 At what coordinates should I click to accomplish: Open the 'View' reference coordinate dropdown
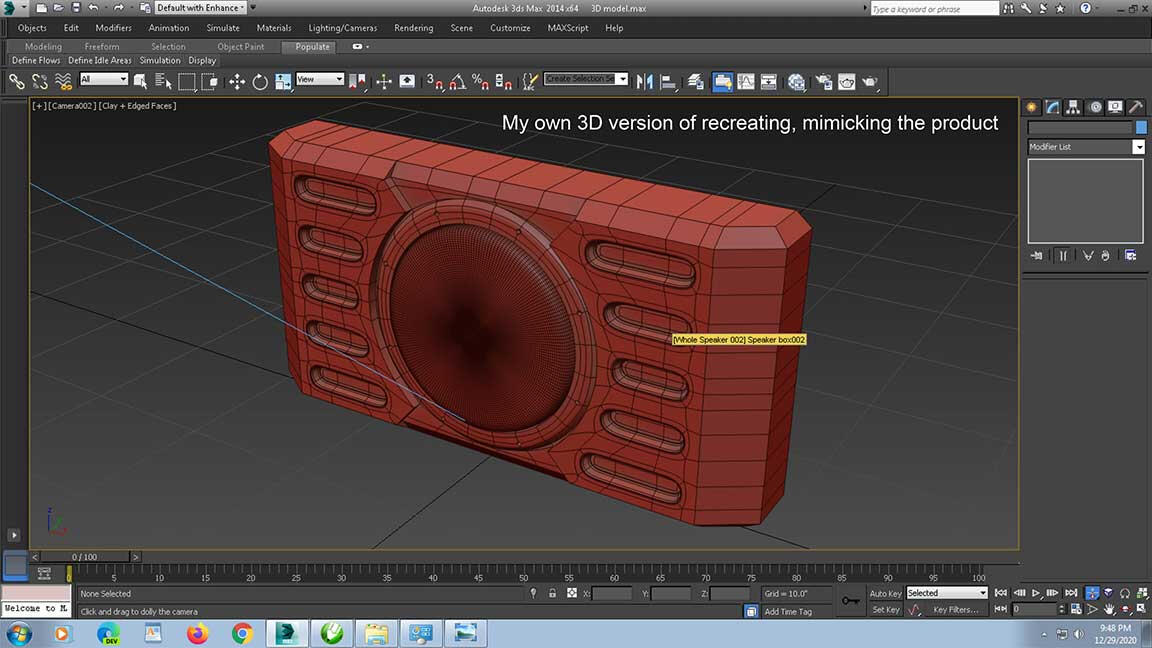[320, 79]
